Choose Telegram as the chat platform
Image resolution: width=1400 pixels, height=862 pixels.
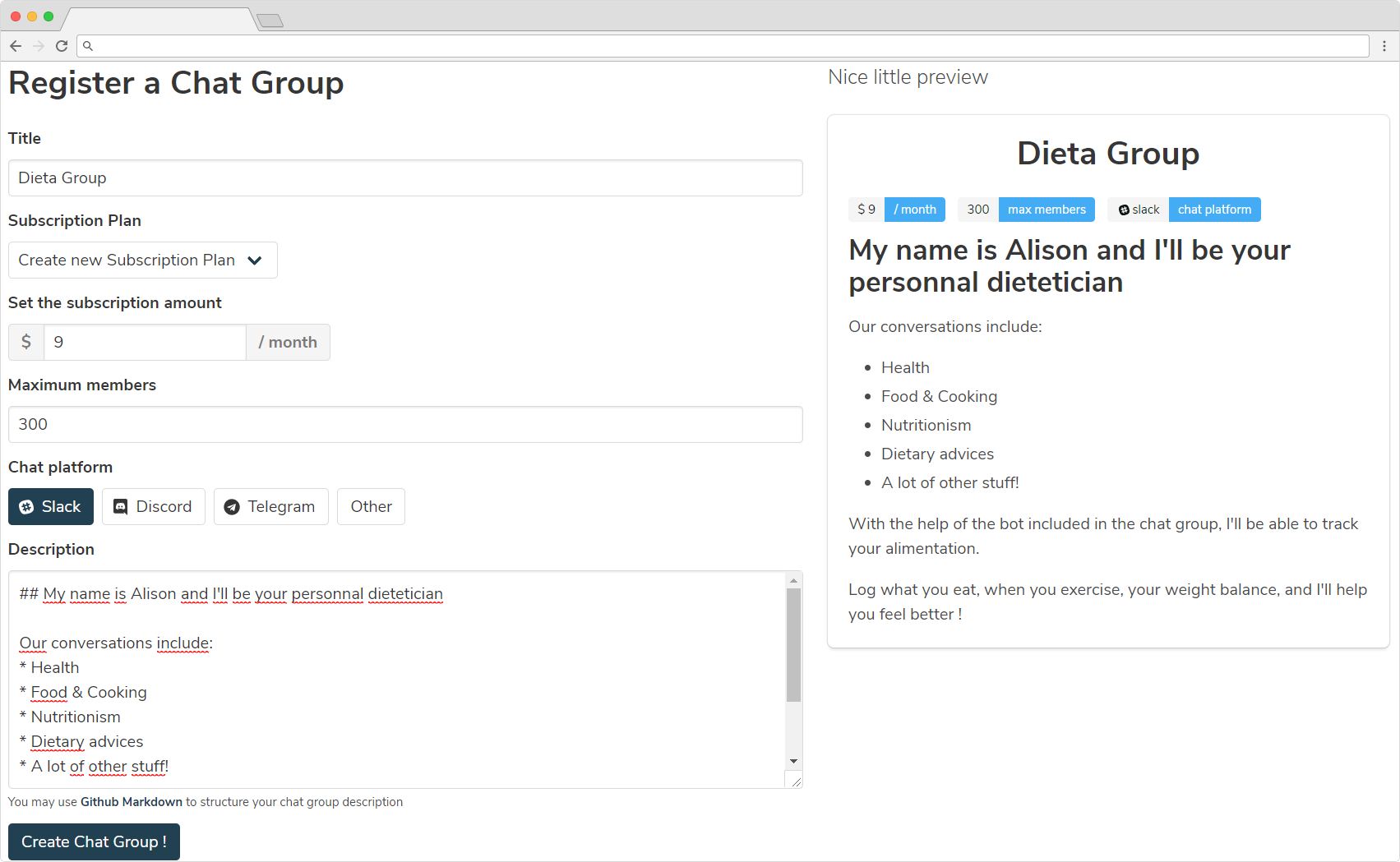(x=270, y=506)
